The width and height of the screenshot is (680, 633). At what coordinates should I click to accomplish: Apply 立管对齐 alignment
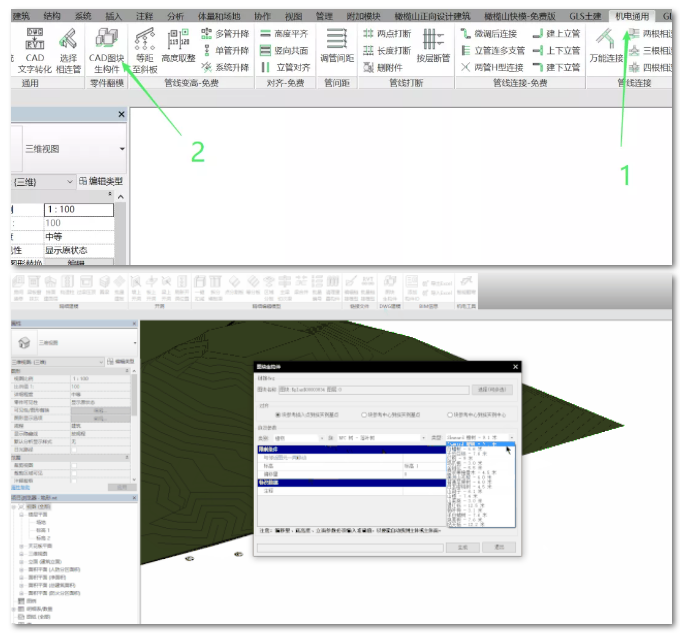click(285, 67)
